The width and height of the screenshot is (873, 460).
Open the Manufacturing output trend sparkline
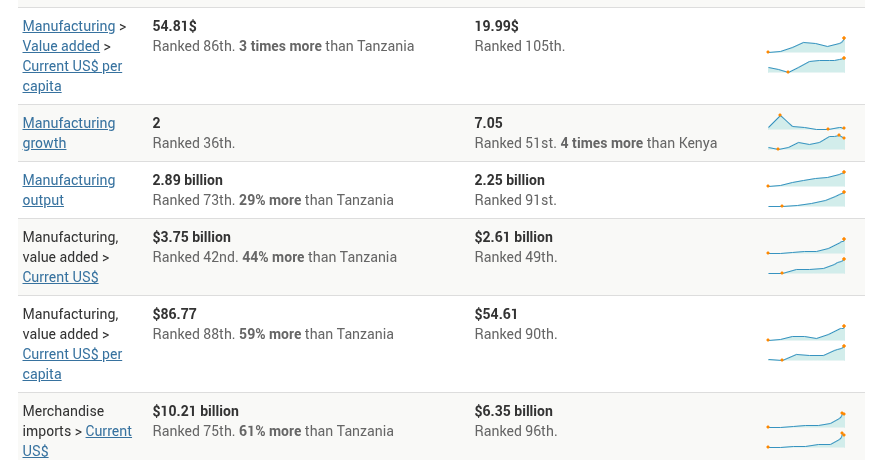tap(806, 190)
